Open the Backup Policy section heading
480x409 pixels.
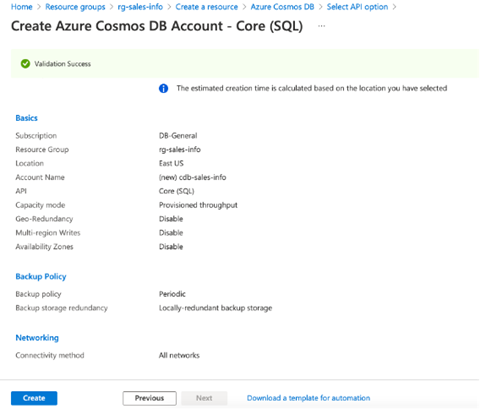(41, 277)
